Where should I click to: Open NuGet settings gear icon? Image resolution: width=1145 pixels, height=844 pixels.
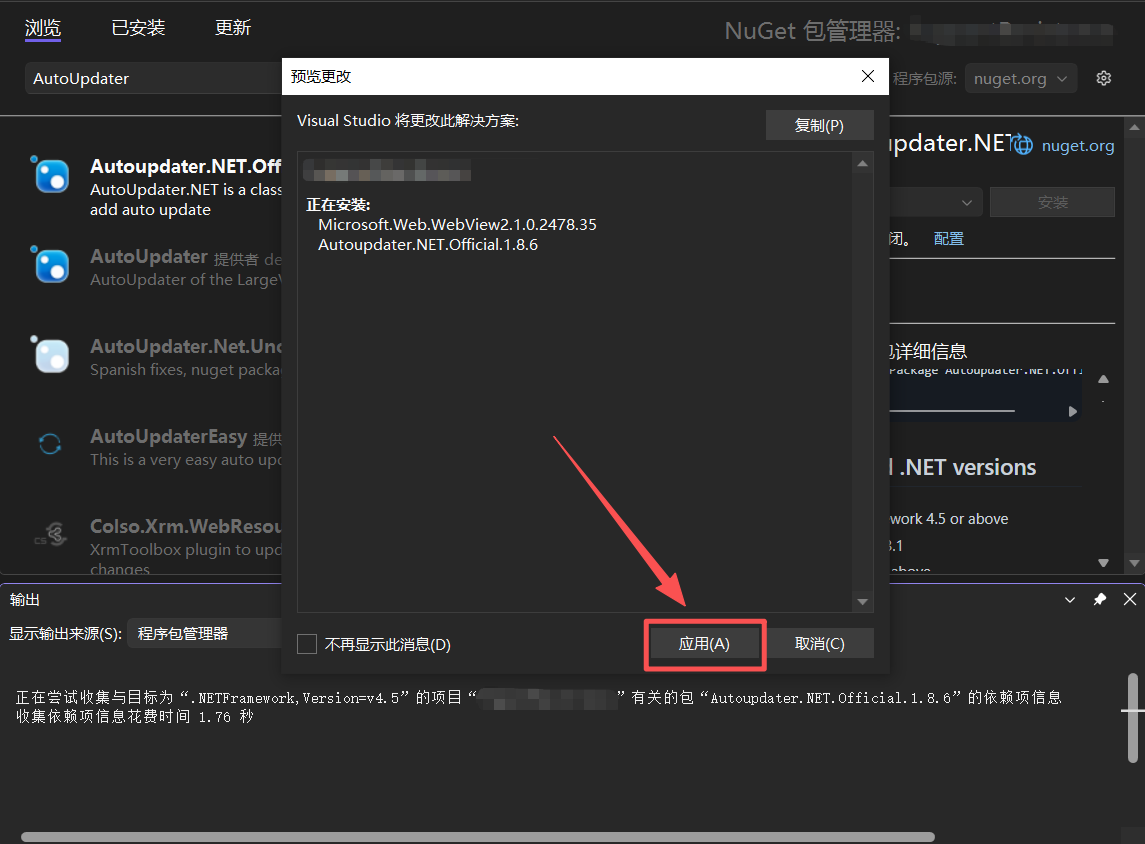(1103, 78)
